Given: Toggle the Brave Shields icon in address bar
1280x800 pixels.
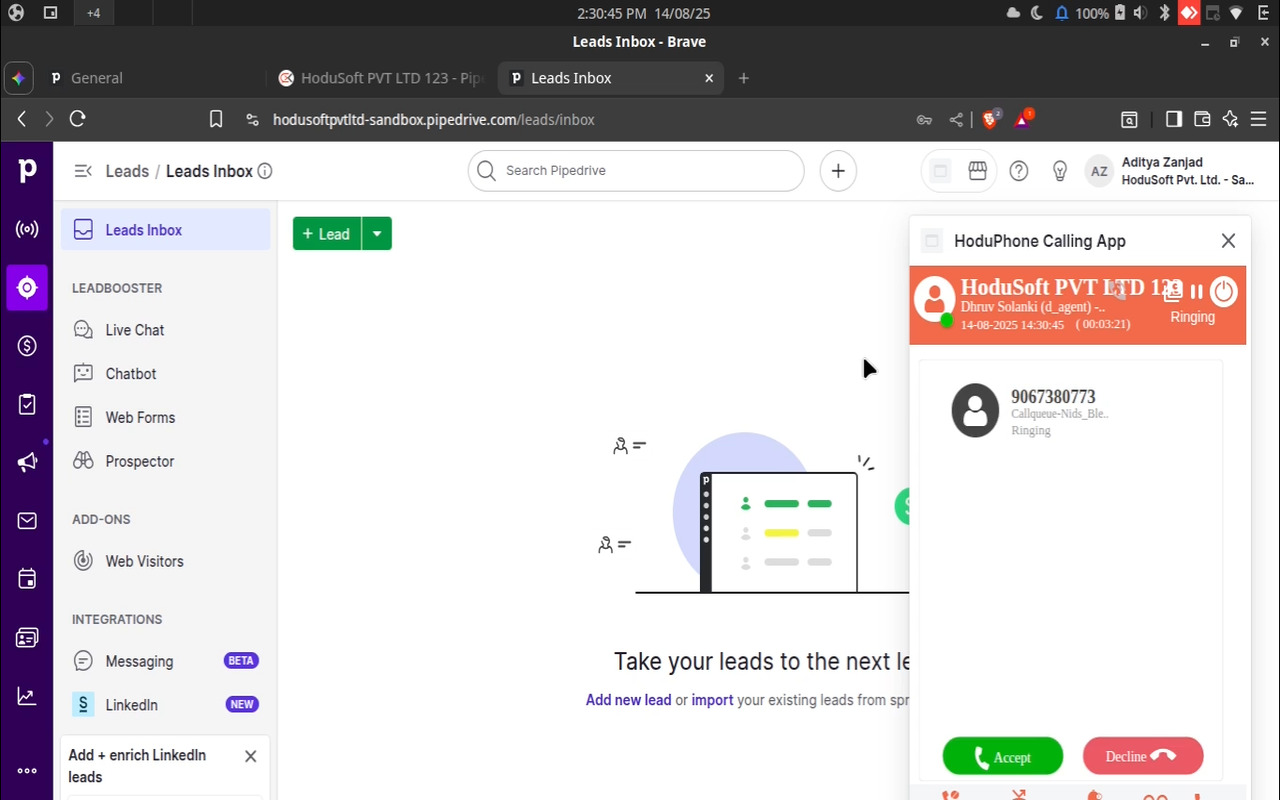Looking at the screenshot, I should (x=988, y=119).
